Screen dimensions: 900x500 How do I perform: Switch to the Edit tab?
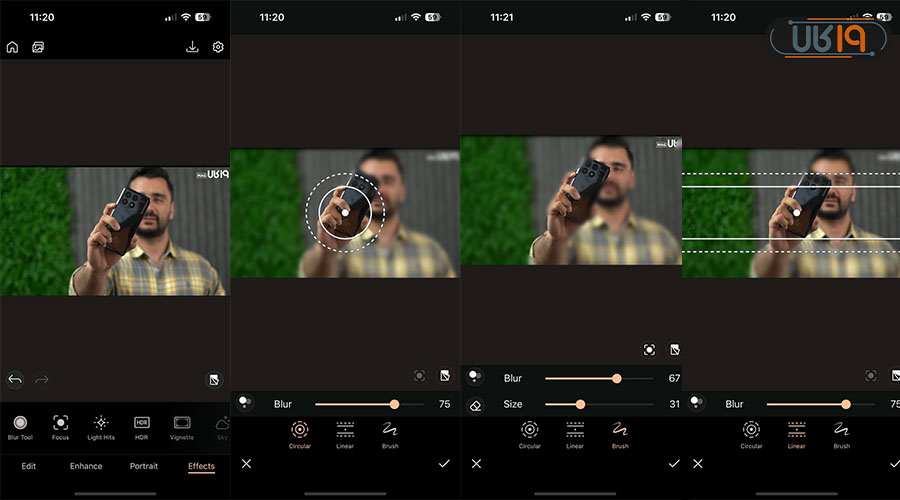click(29, 466)
